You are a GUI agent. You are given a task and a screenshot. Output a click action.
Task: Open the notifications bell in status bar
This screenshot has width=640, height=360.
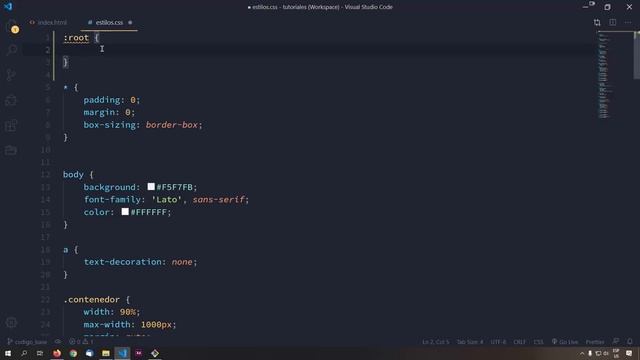click(x=630, y=341)
